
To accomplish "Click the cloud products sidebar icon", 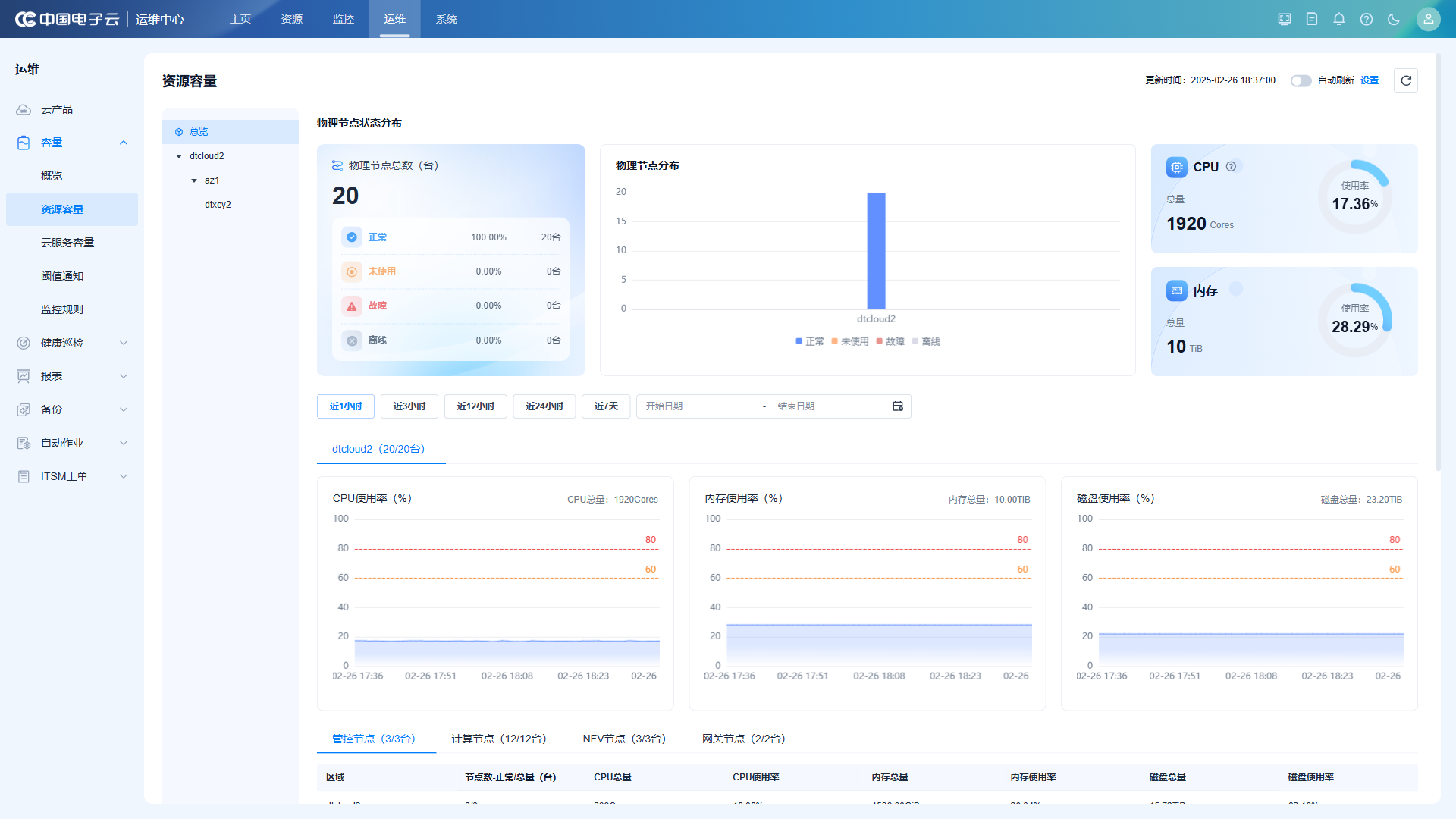I will [24, 109].
